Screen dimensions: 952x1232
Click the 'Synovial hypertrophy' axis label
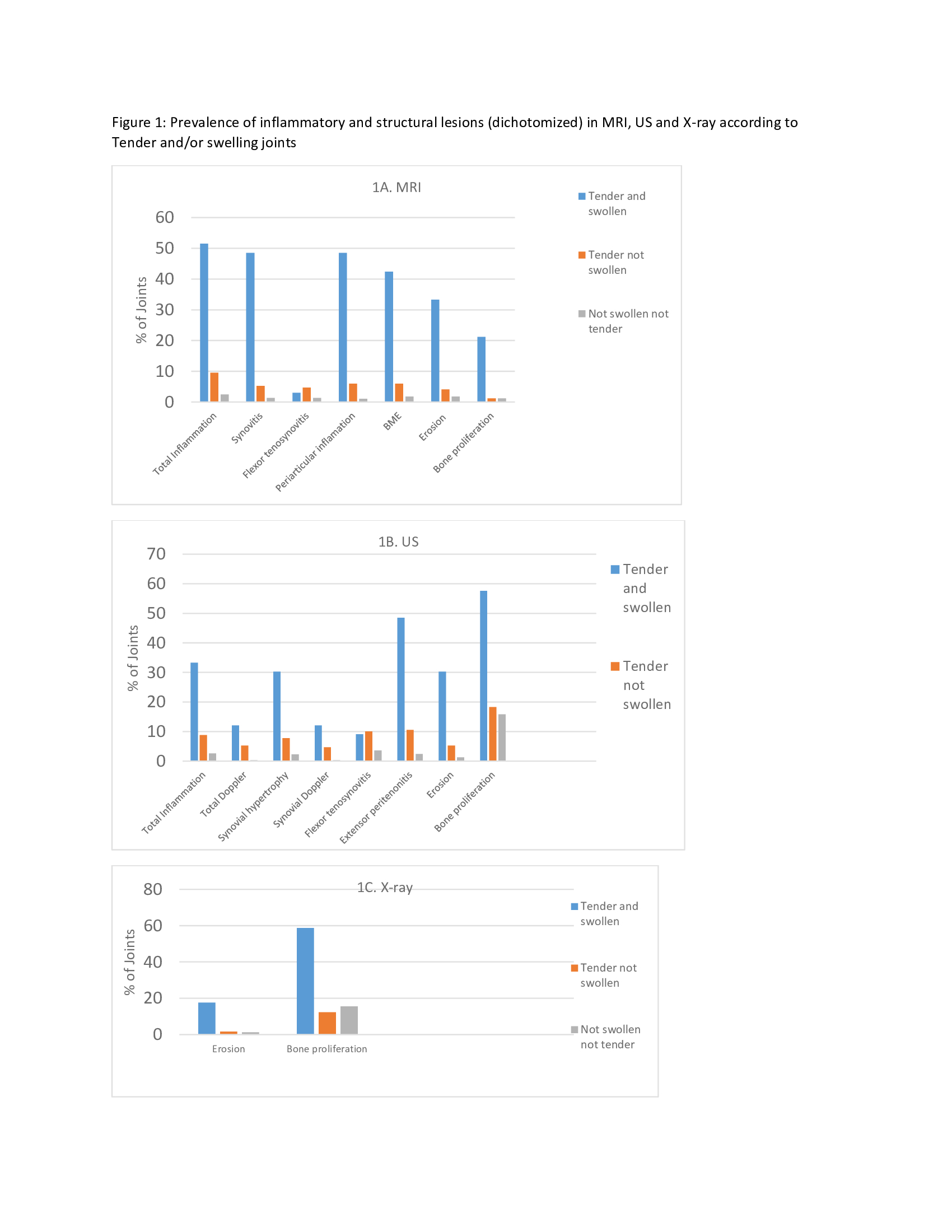[x=253, y=805]
